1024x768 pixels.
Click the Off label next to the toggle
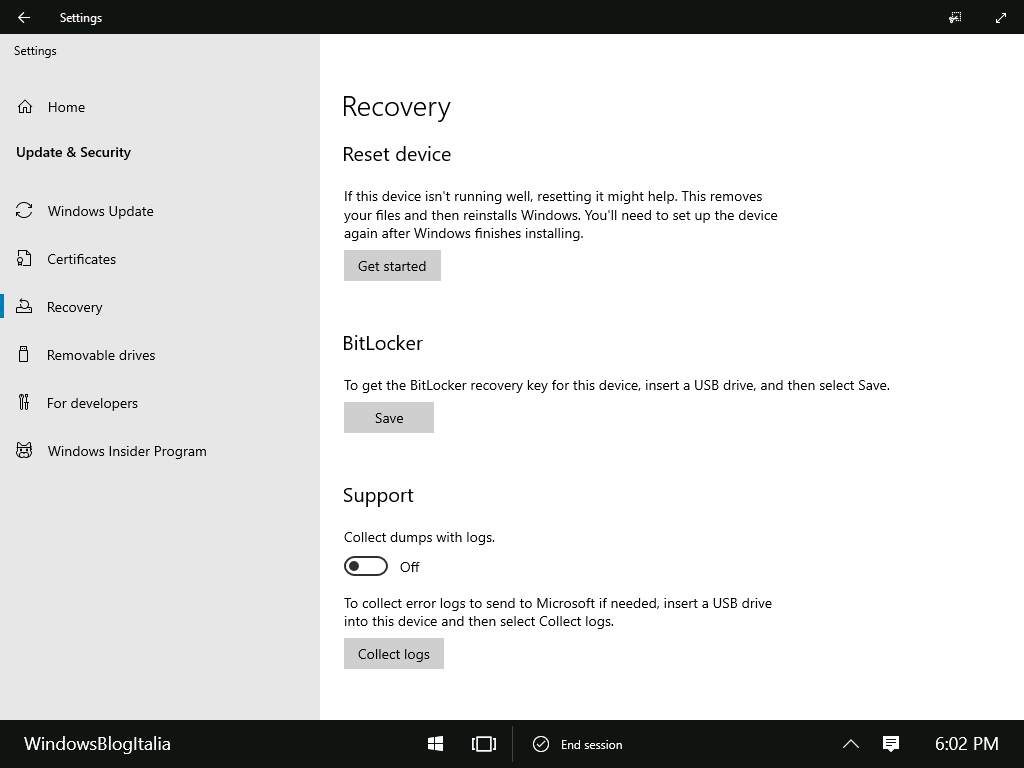click(409, 567)
